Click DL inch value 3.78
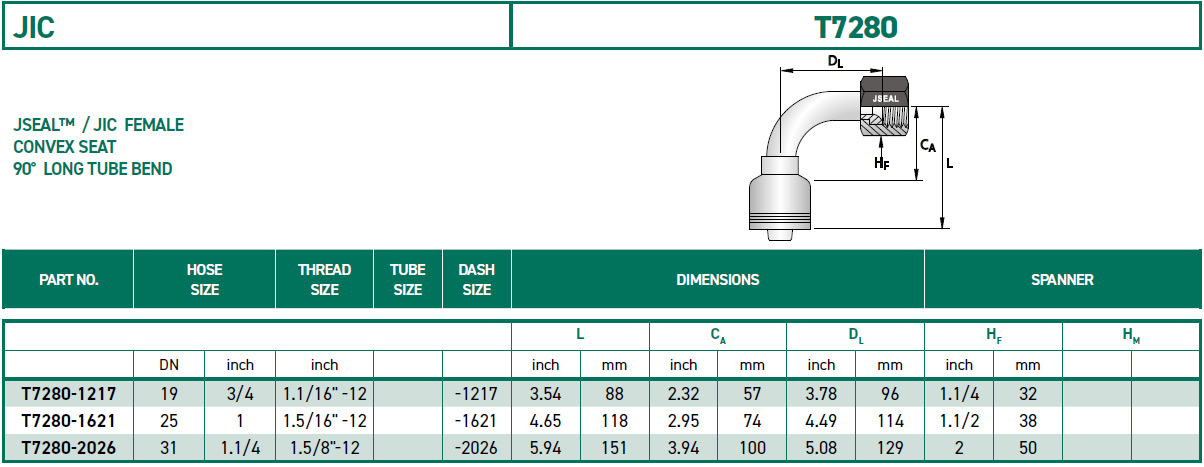Viewport: 1204px width, 467px height. (821, 394)
